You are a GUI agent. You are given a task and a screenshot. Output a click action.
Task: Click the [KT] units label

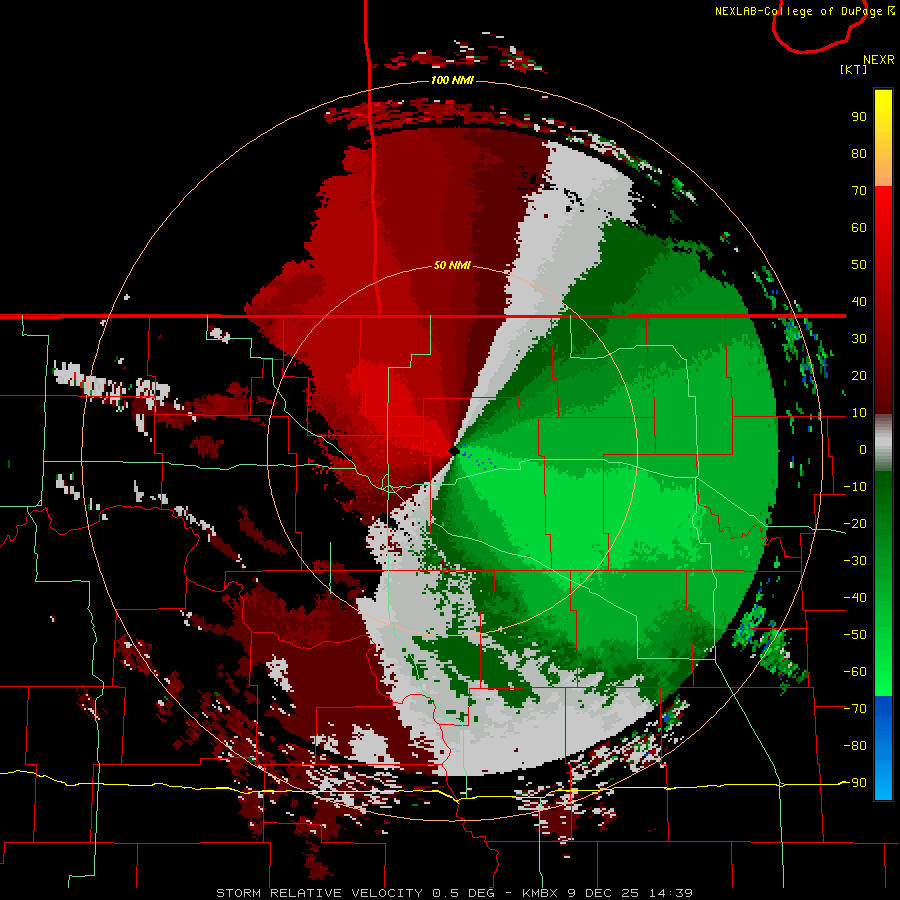click(854, 69)
